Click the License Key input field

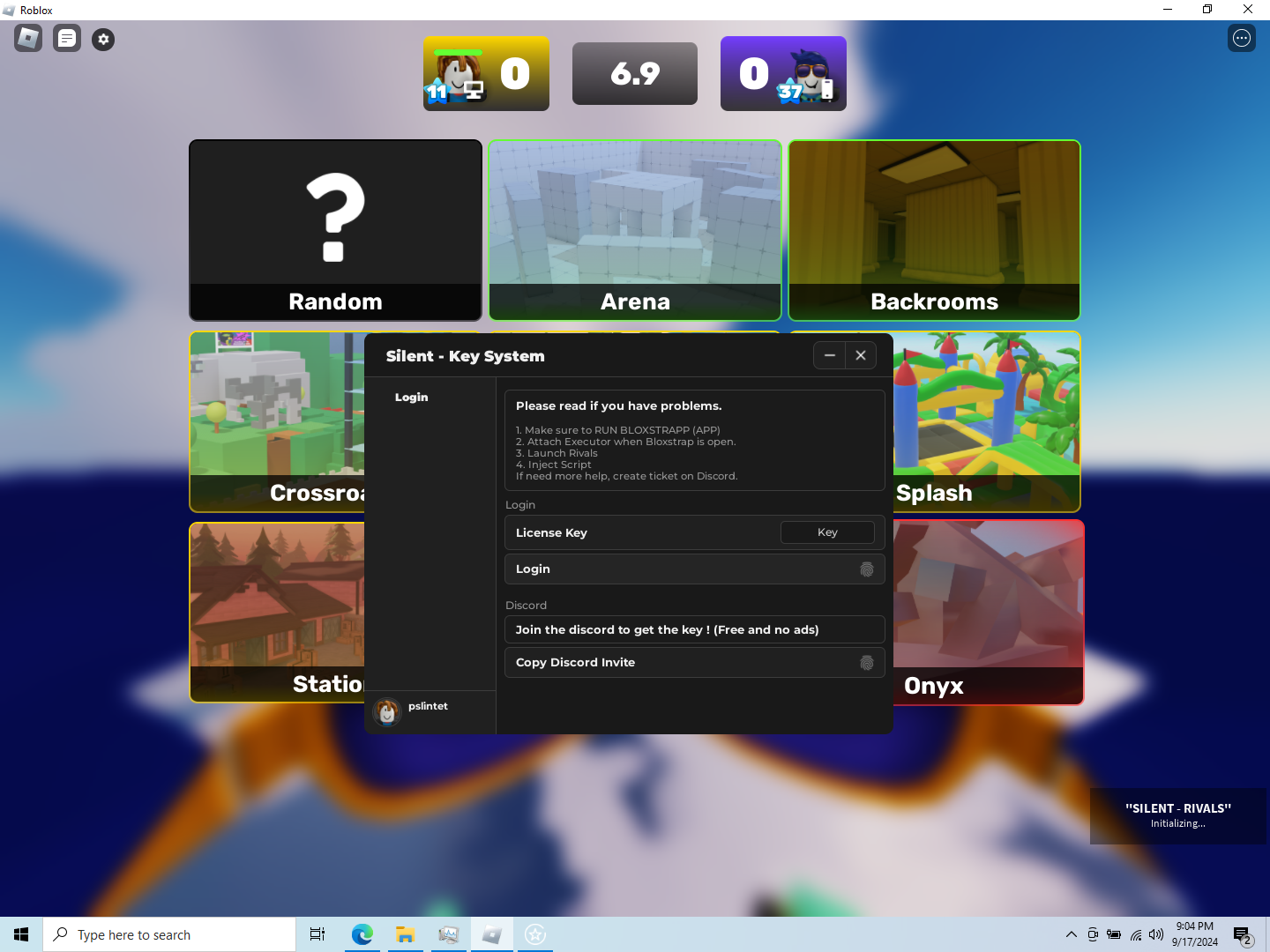pyautogui.click(x=827, y=532)
